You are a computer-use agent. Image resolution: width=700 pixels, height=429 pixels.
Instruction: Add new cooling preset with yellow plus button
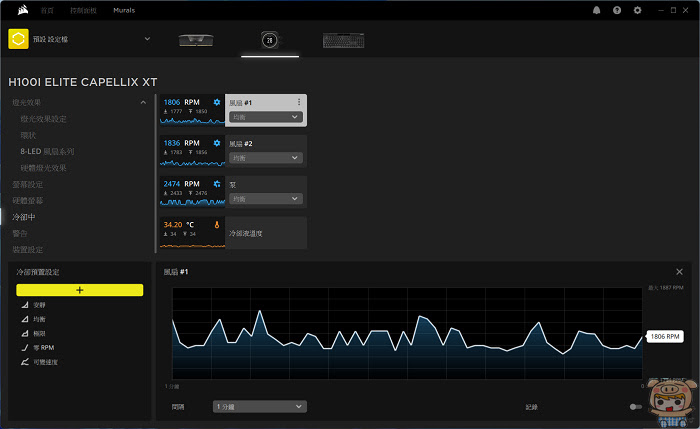79,290
